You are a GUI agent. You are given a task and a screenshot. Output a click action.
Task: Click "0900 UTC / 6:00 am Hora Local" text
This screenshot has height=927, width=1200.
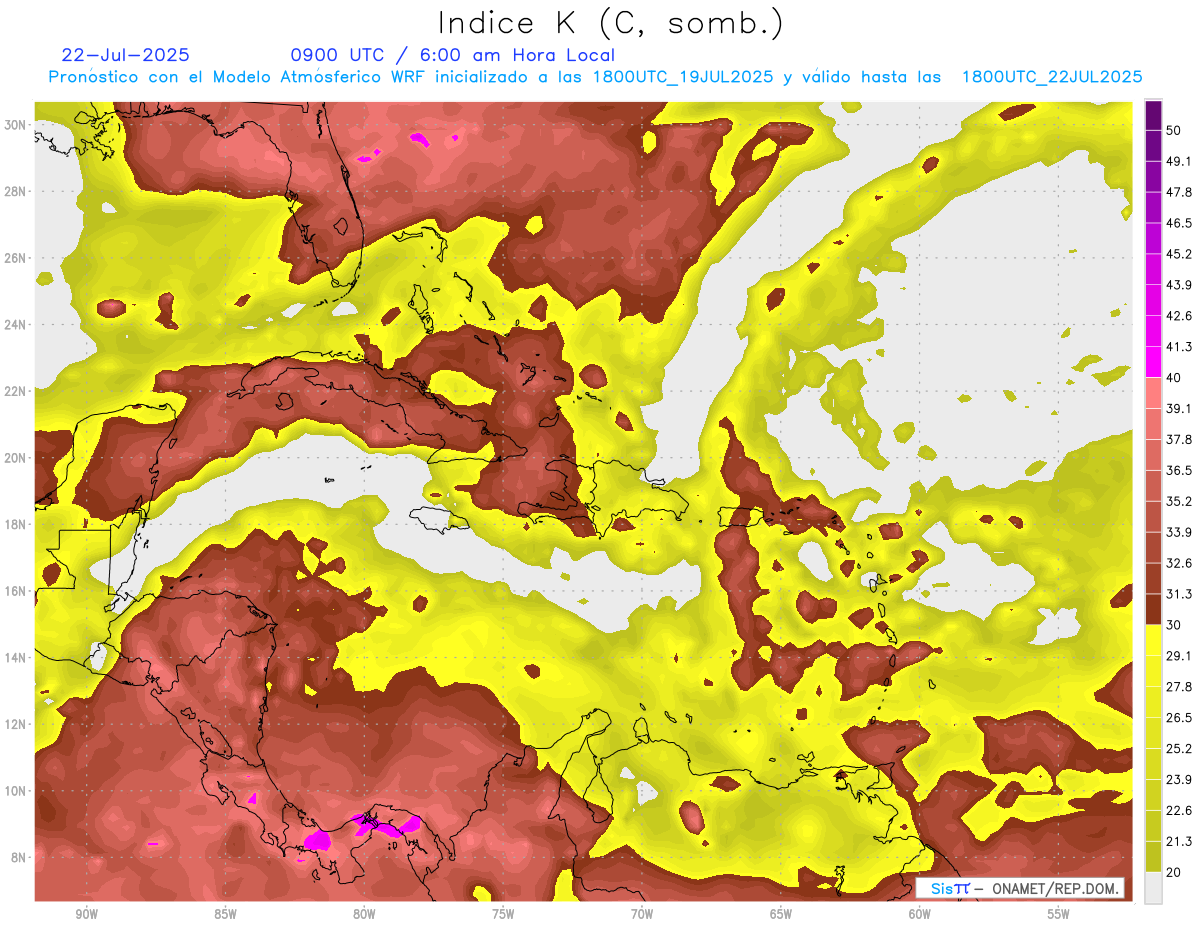coord(453,55)
